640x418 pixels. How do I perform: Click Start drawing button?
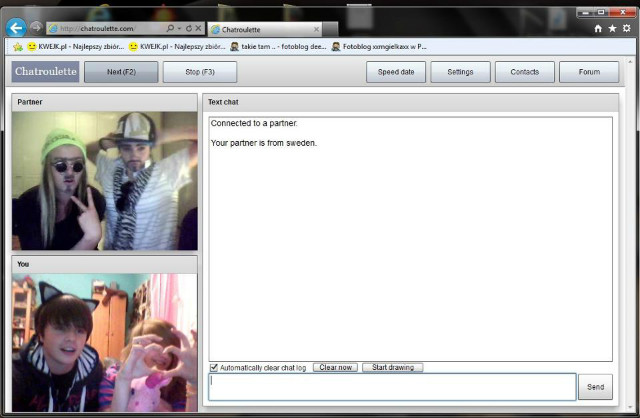click(x=393, y=367)
